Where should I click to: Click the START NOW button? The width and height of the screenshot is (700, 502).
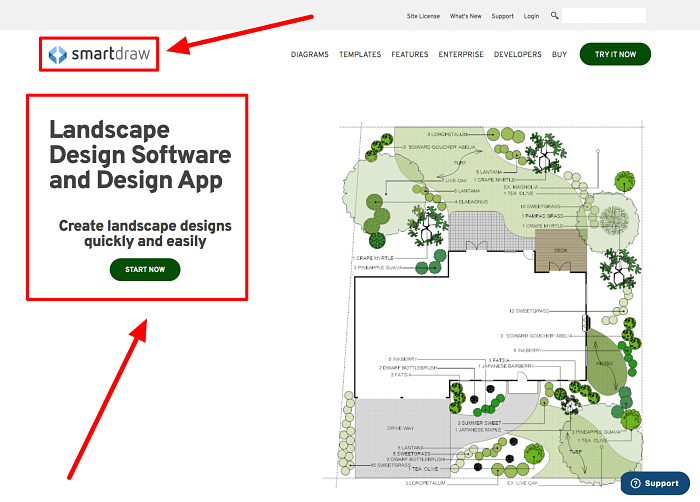(145, 269)
